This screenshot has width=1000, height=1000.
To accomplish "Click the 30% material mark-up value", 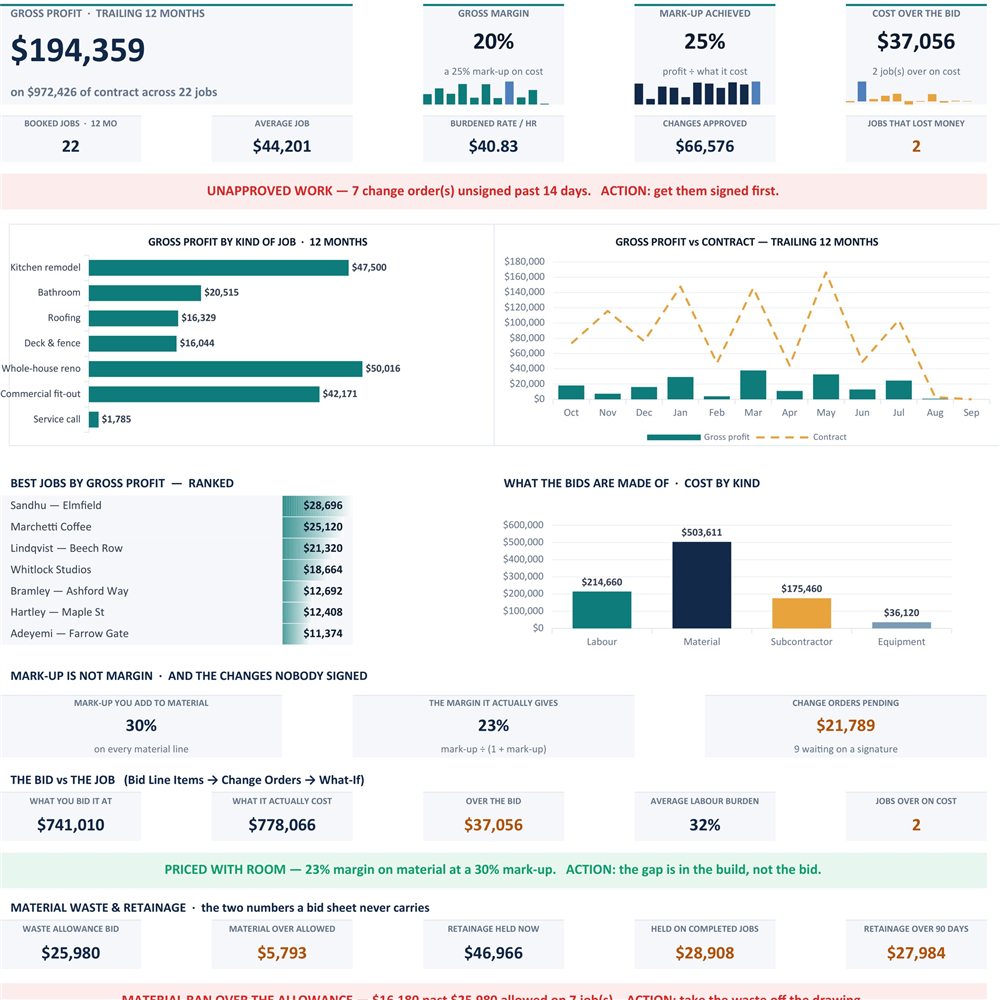I will click(x=141, y=726).
